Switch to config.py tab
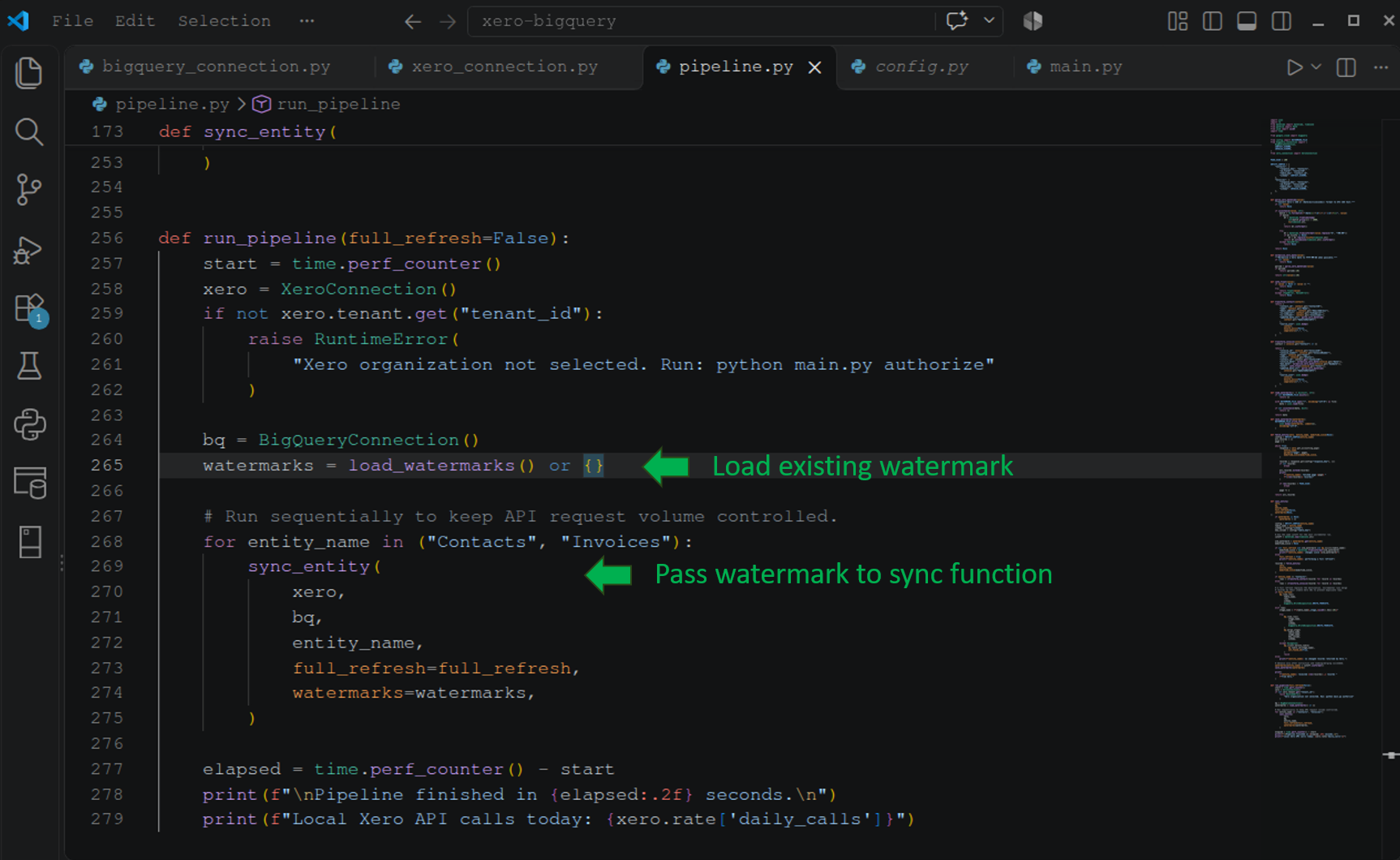The image size is (1400, 860). click(921, 67)
